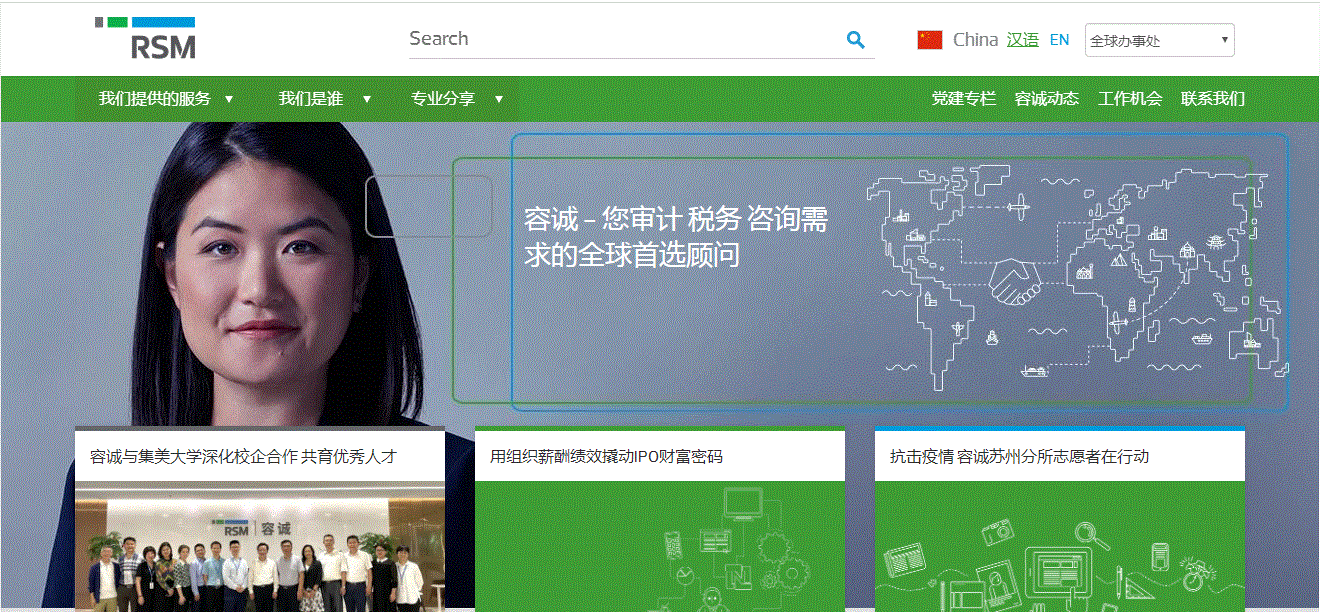Click the China flag icon
Screen dimensions: 1320x612
[930, 40]
